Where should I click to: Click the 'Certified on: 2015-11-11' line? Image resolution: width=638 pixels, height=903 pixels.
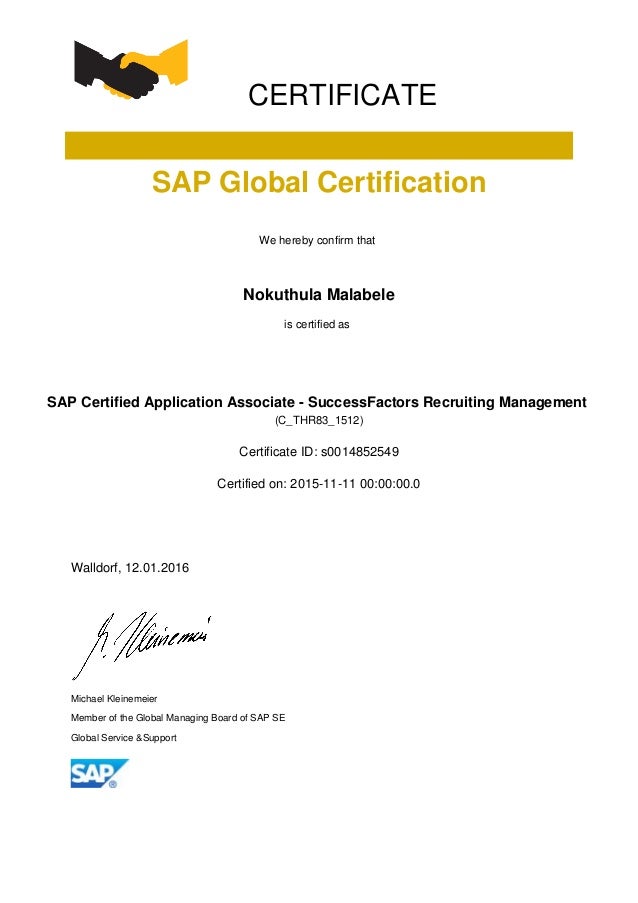pos(318,484)
